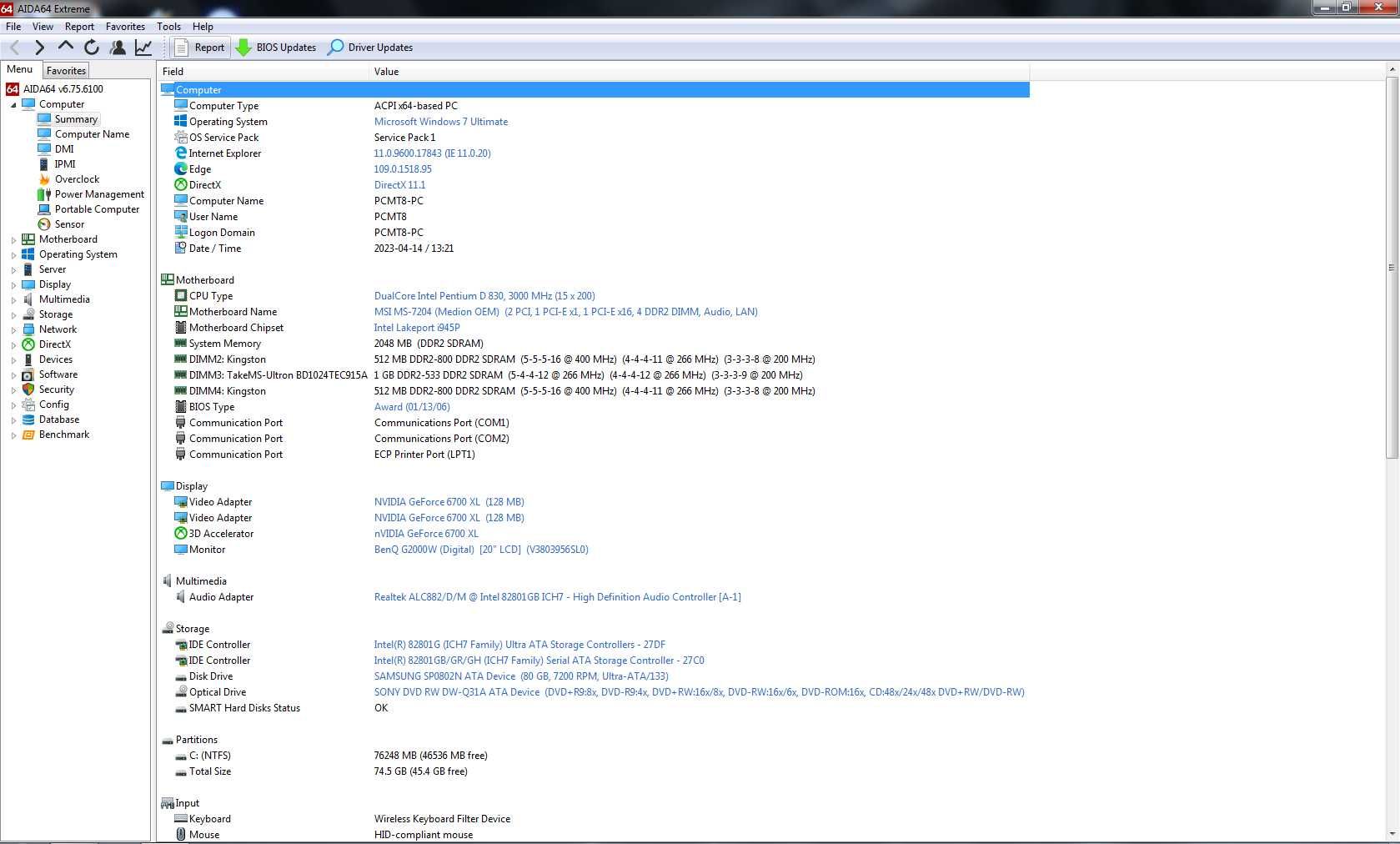Open Microsoft Windows 7 Ultimate link
The width and height of the screenshot is (1400, 844).
coord(440,122)
